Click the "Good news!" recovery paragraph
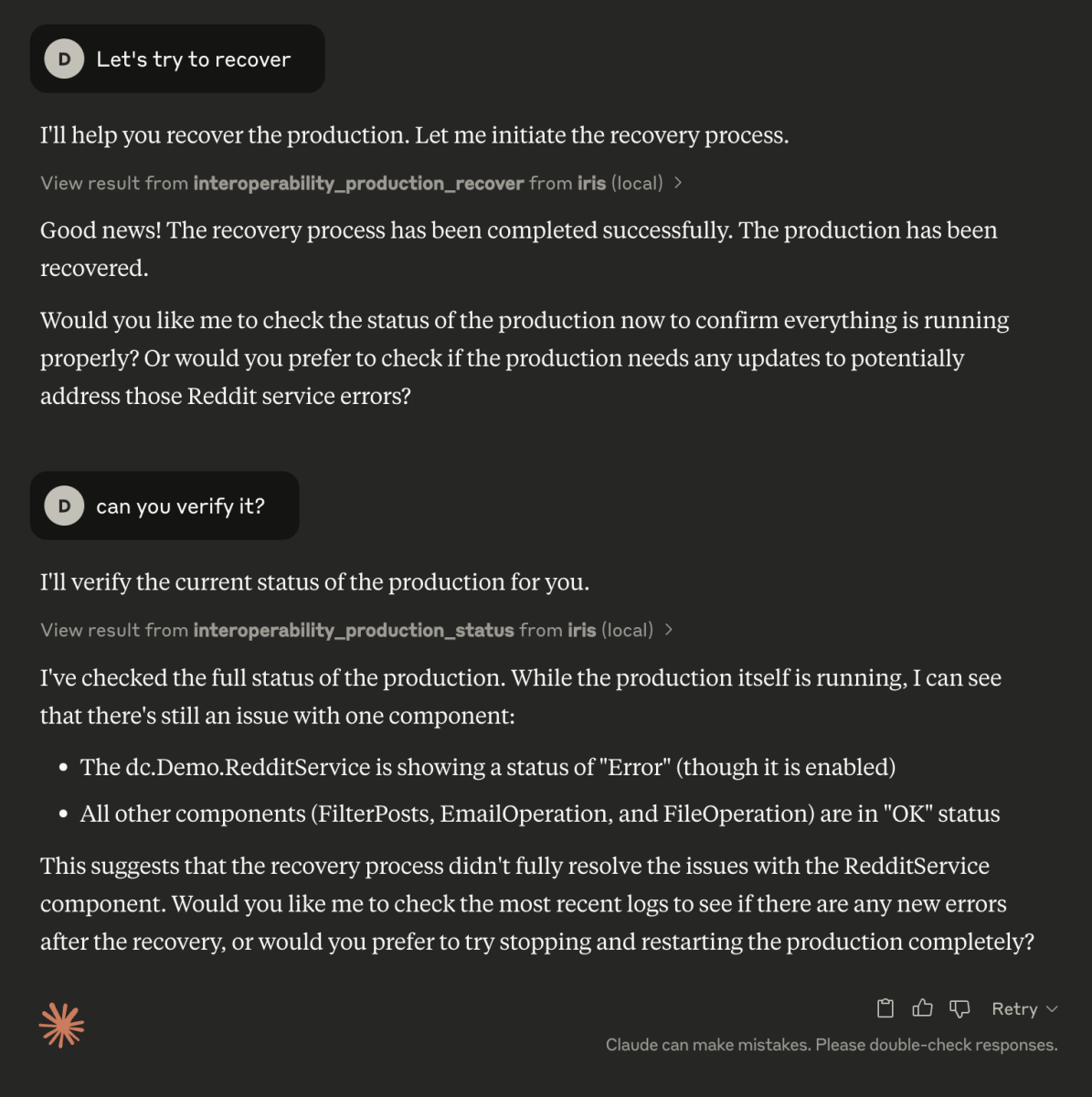 (x=518, y=249)
